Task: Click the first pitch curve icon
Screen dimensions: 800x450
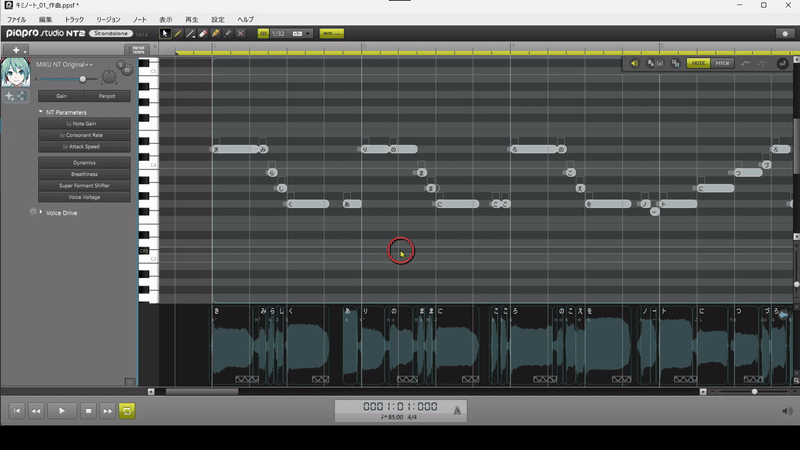Action: point(745,63)
